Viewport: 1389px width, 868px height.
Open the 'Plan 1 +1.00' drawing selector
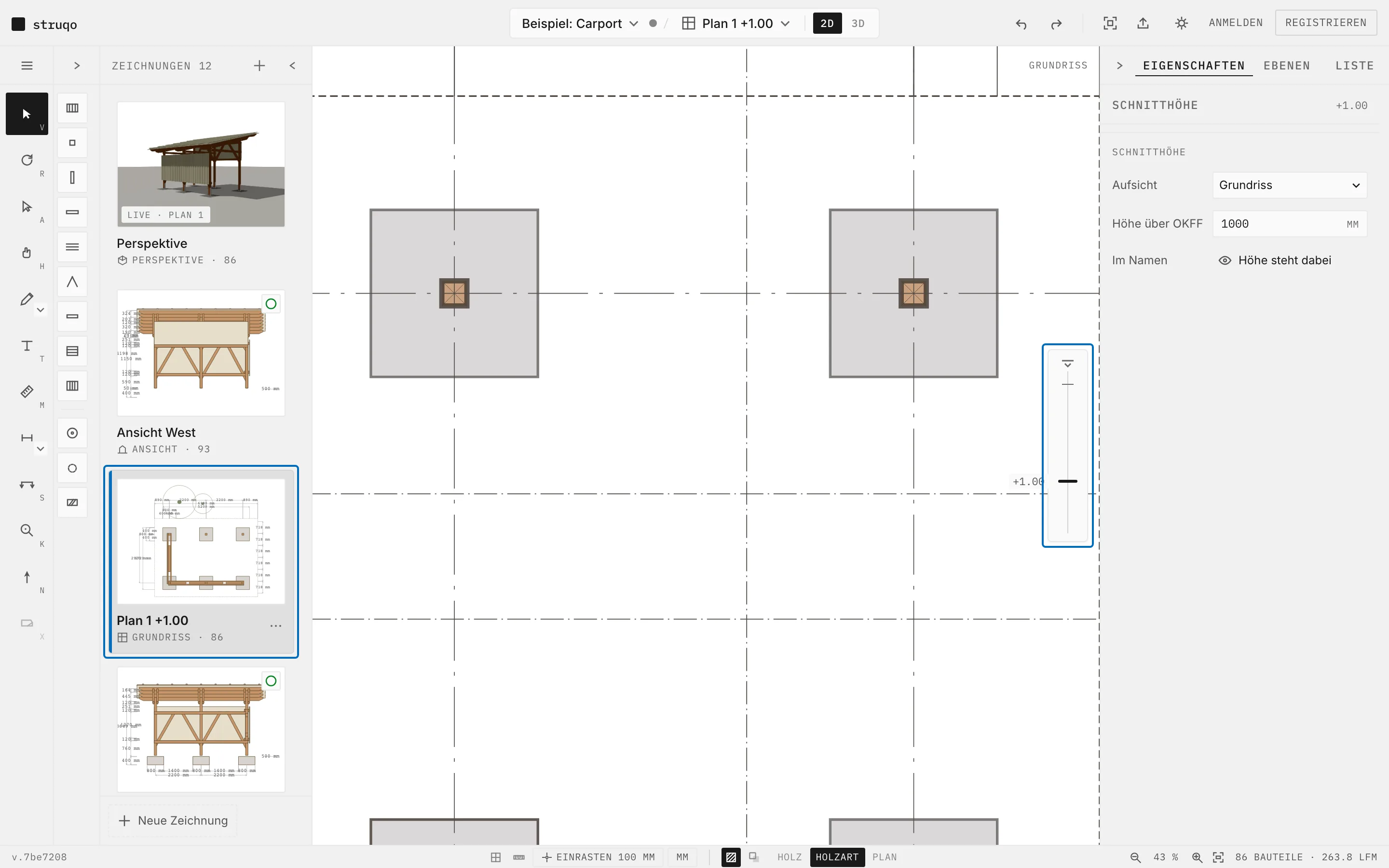point(736,24)
